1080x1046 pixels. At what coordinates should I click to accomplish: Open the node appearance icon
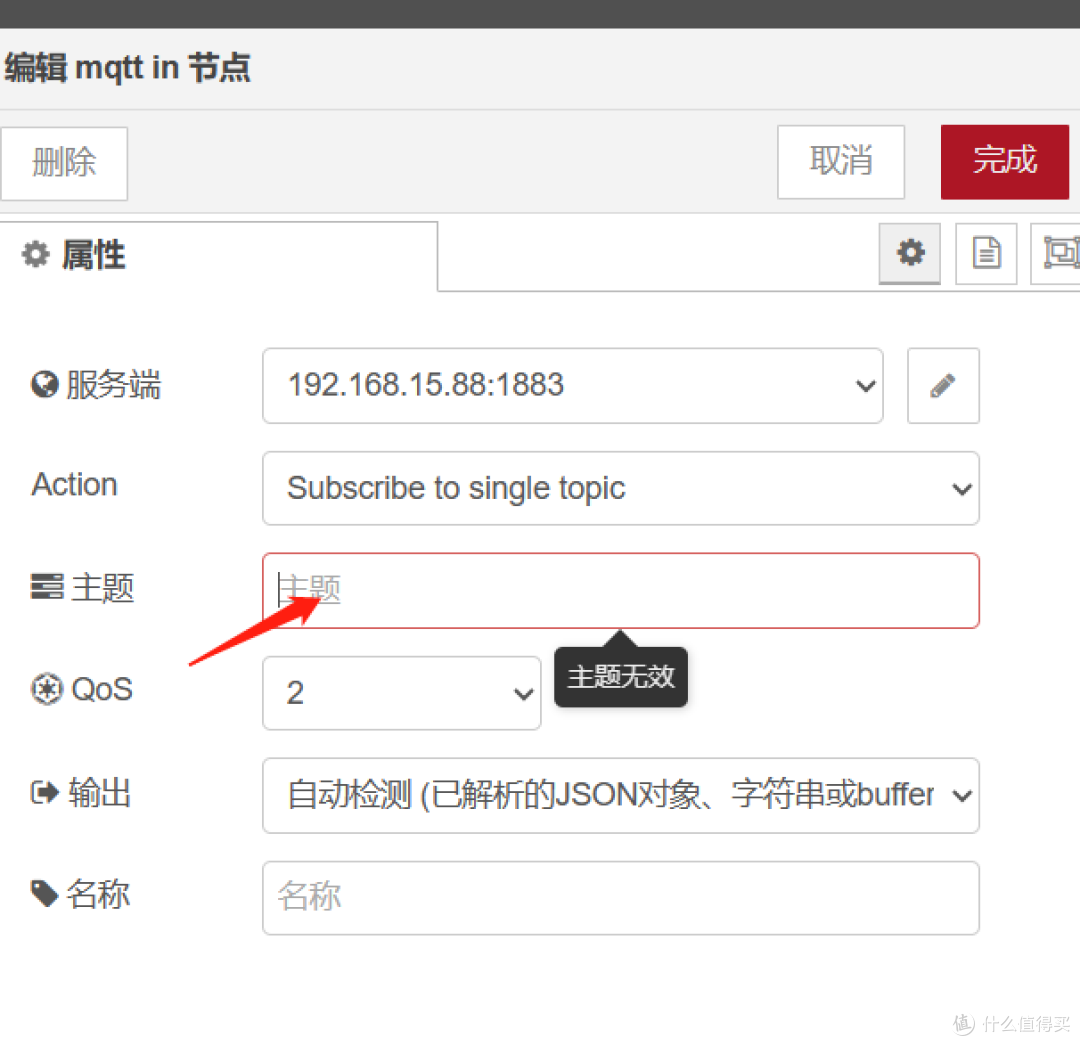(1057, 253)
